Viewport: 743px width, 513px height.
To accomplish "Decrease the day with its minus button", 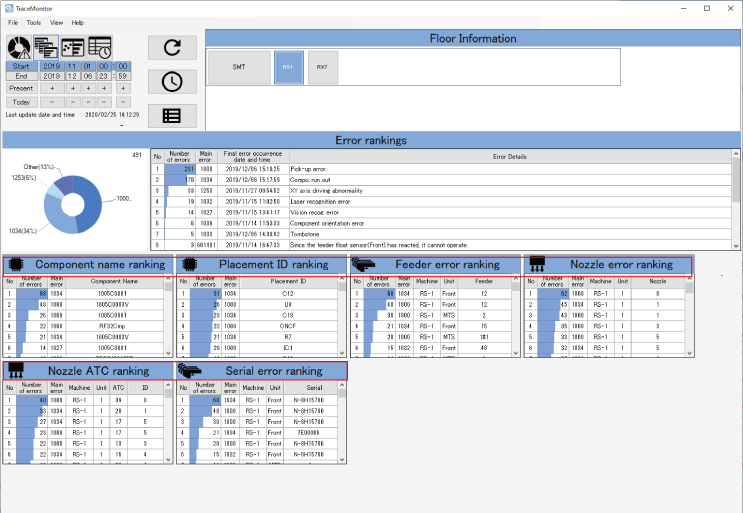I will 88,102.
